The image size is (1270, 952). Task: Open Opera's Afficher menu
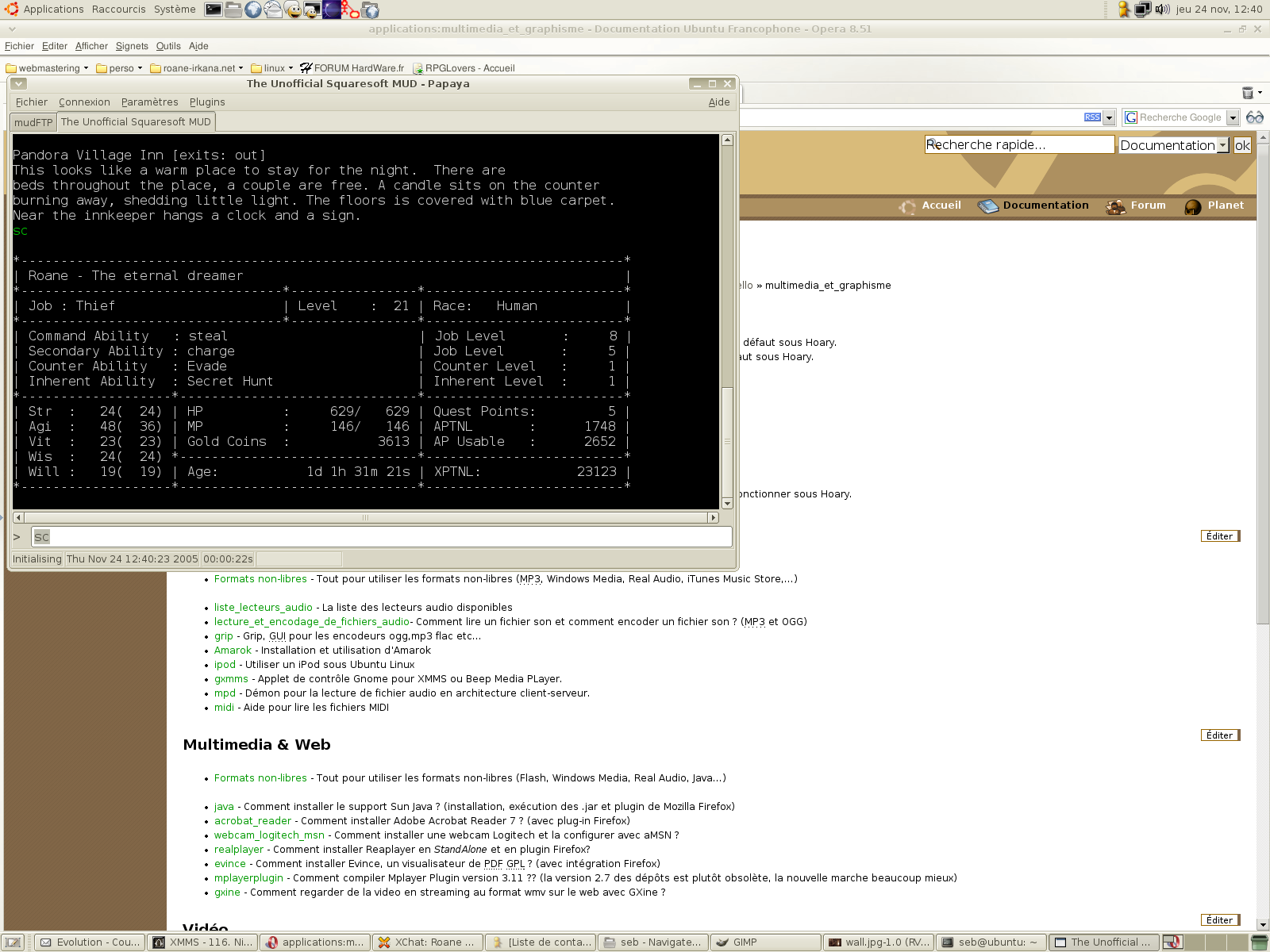(x=91, y=46)
